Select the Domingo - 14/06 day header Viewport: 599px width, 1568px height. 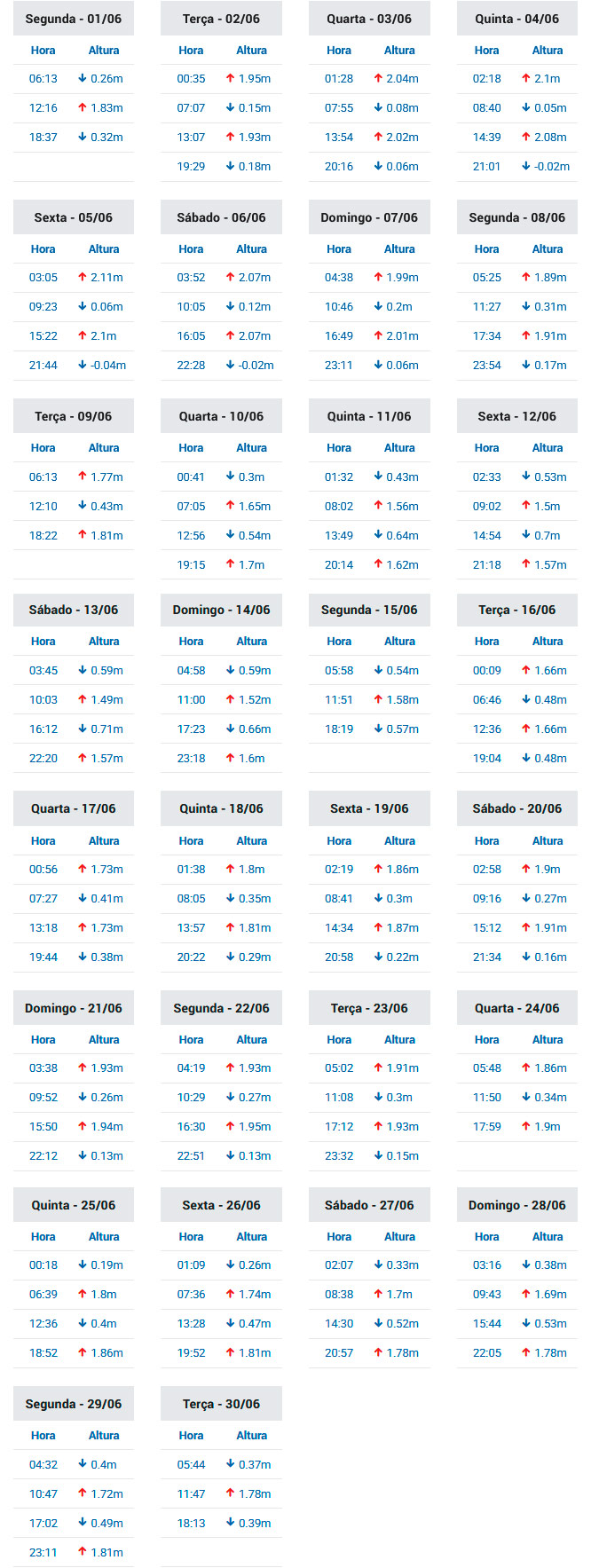point(222,610)
